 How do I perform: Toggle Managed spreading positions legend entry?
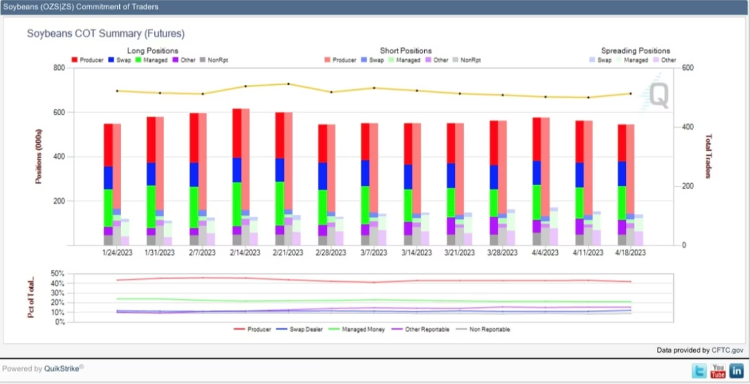pos(632,60)
